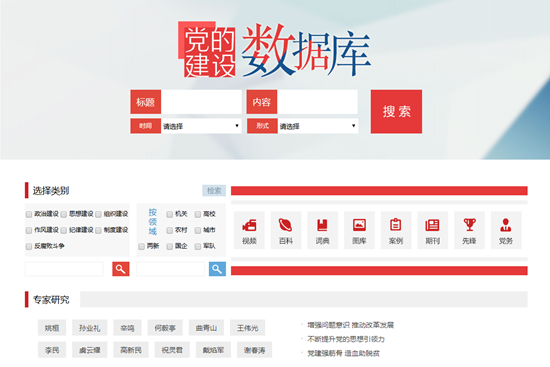This screenshot has width=550, height=367.
Task: Click the light-blue 检索 button
Action: 214,191
